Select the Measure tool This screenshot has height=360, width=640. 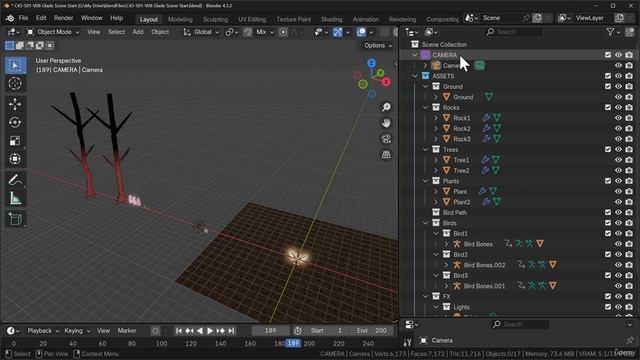(x=15, y=198)
